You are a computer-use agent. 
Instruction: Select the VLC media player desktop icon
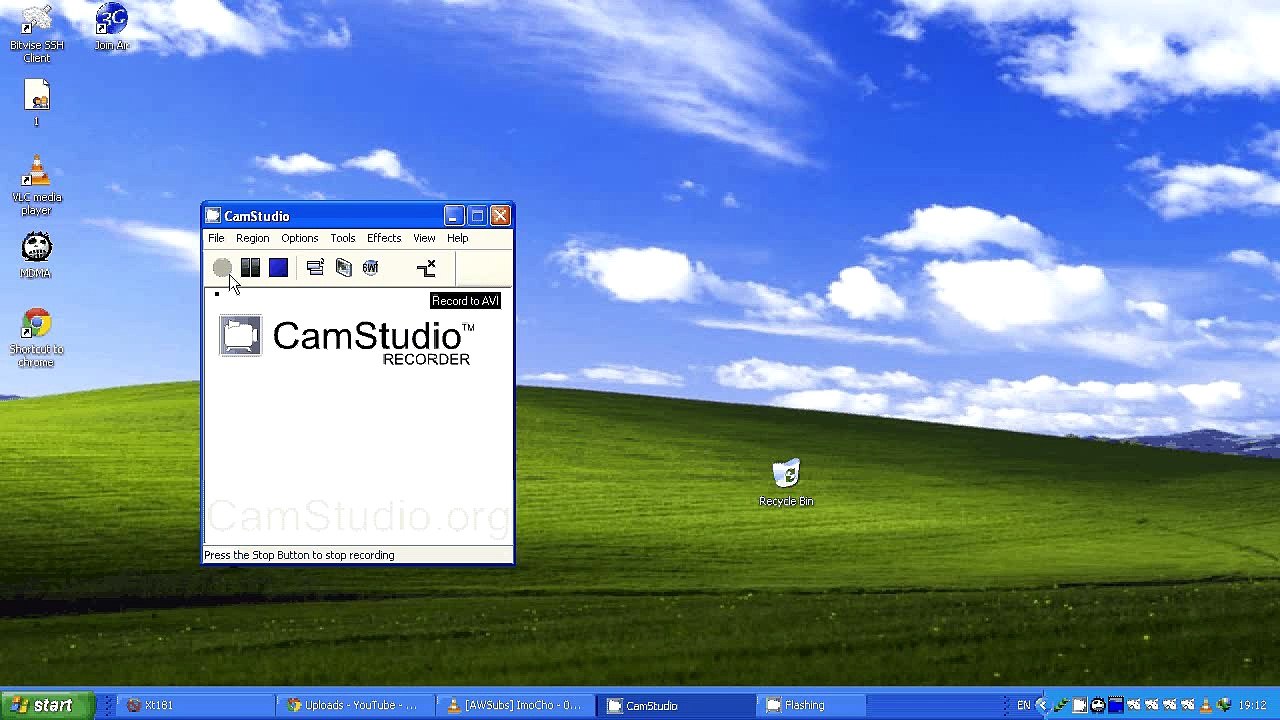[x=37, y=186]
